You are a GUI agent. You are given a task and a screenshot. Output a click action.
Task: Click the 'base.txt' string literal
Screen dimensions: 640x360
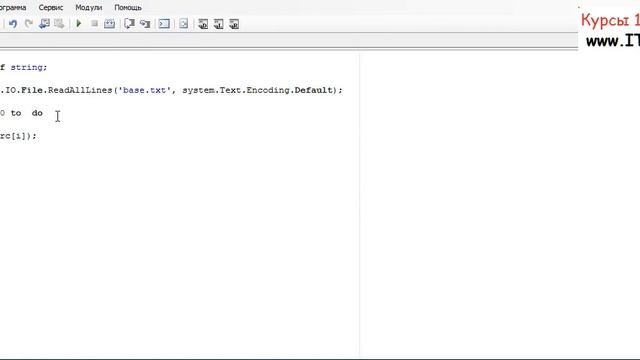tap(145, 90)
